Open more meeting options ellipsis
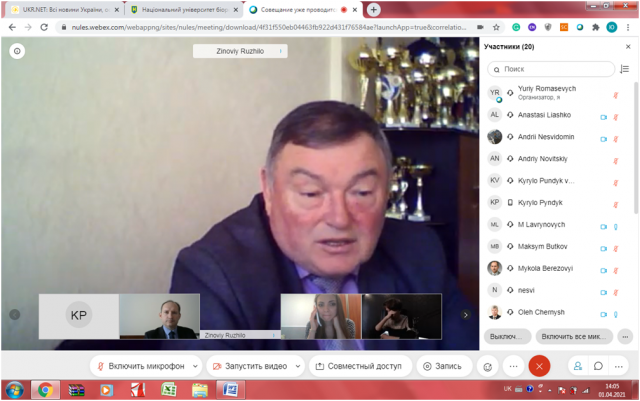This screenshot has width=640, height=401. (x=513, y=366)
